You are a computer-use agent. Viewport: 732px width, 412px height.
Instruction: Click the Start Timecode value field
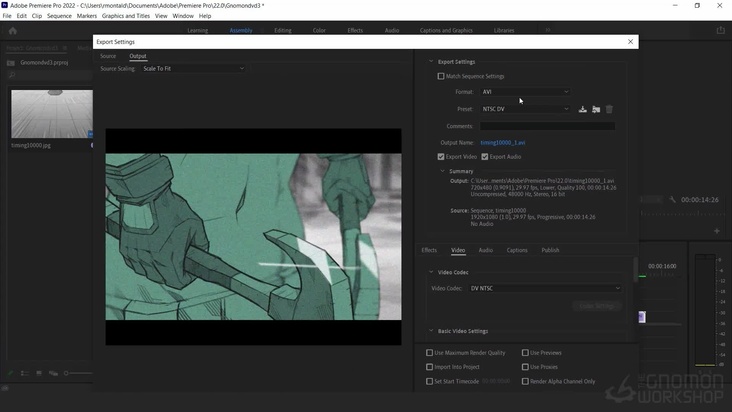496,381
